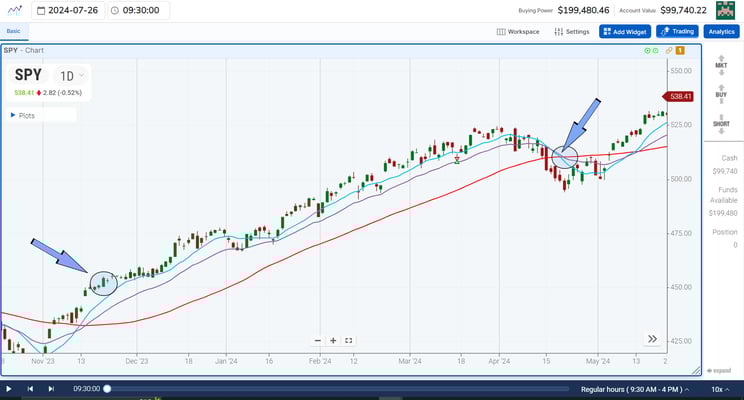Image resolution: width=744 pixels, height=400 pixels.
Task: Click the Add Widget button
Action: (x=625, y=31)
